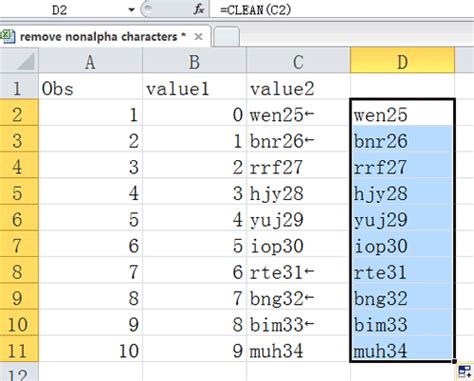
Task: Select the cell containing Obs
Action: pyautogui.click(x=90, y=87)
